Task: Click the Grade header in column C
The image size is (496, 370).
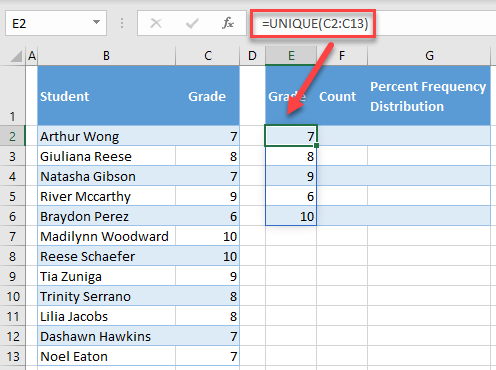Action: [x=208, y=95]
